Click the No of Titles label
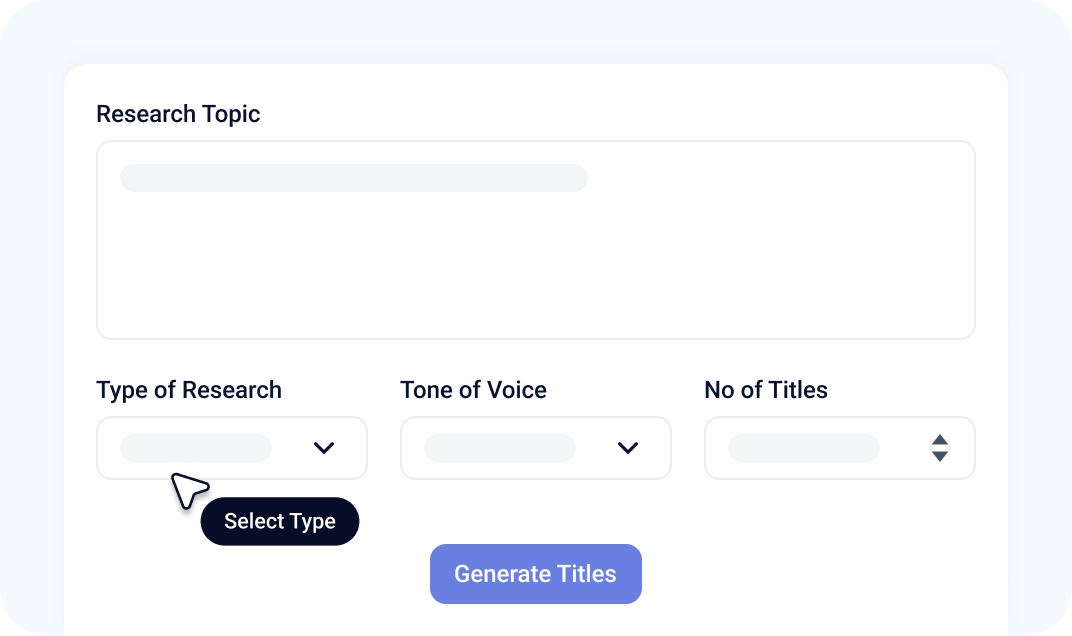This screenshot has width=1072, height=636. (766, 390)
